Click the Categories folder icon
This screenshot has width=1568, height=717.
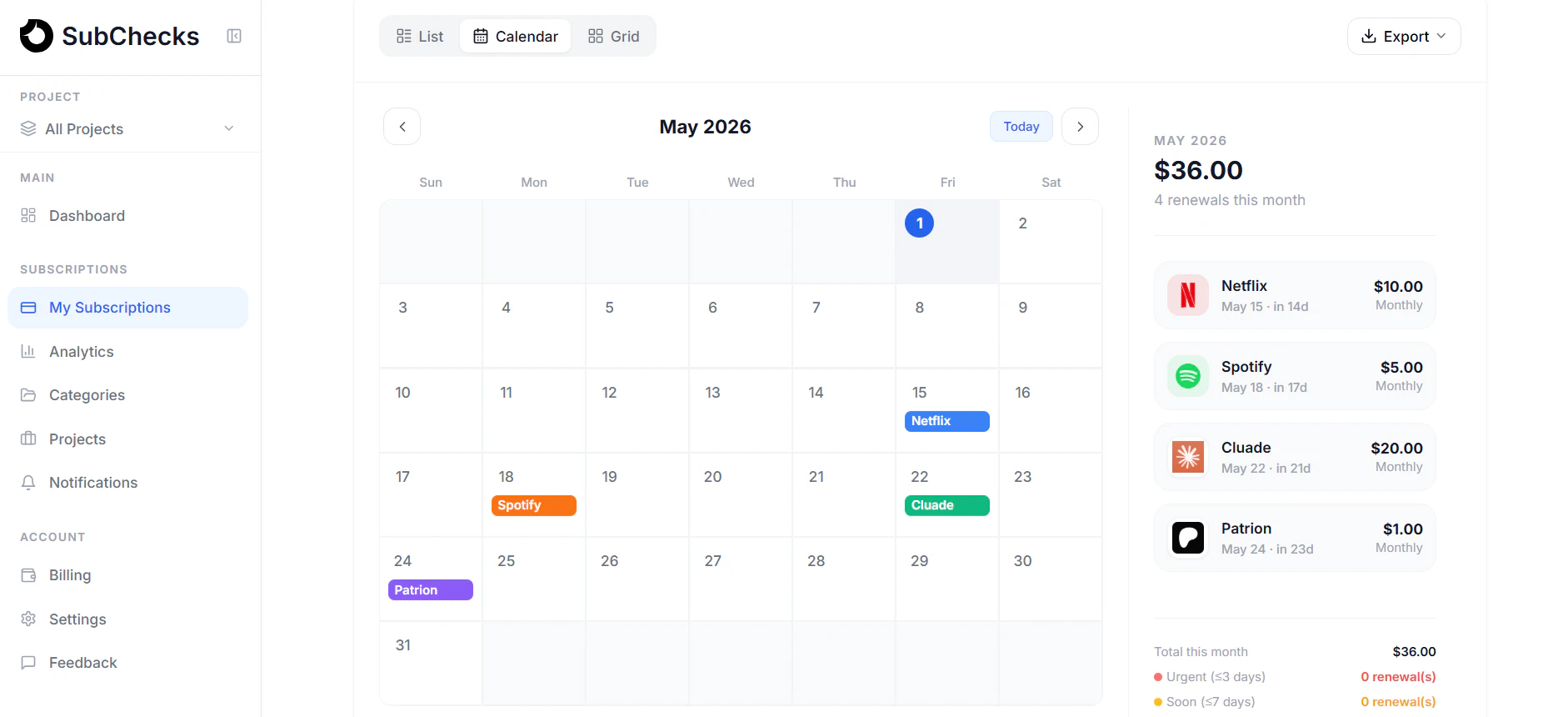pos(28,394)
